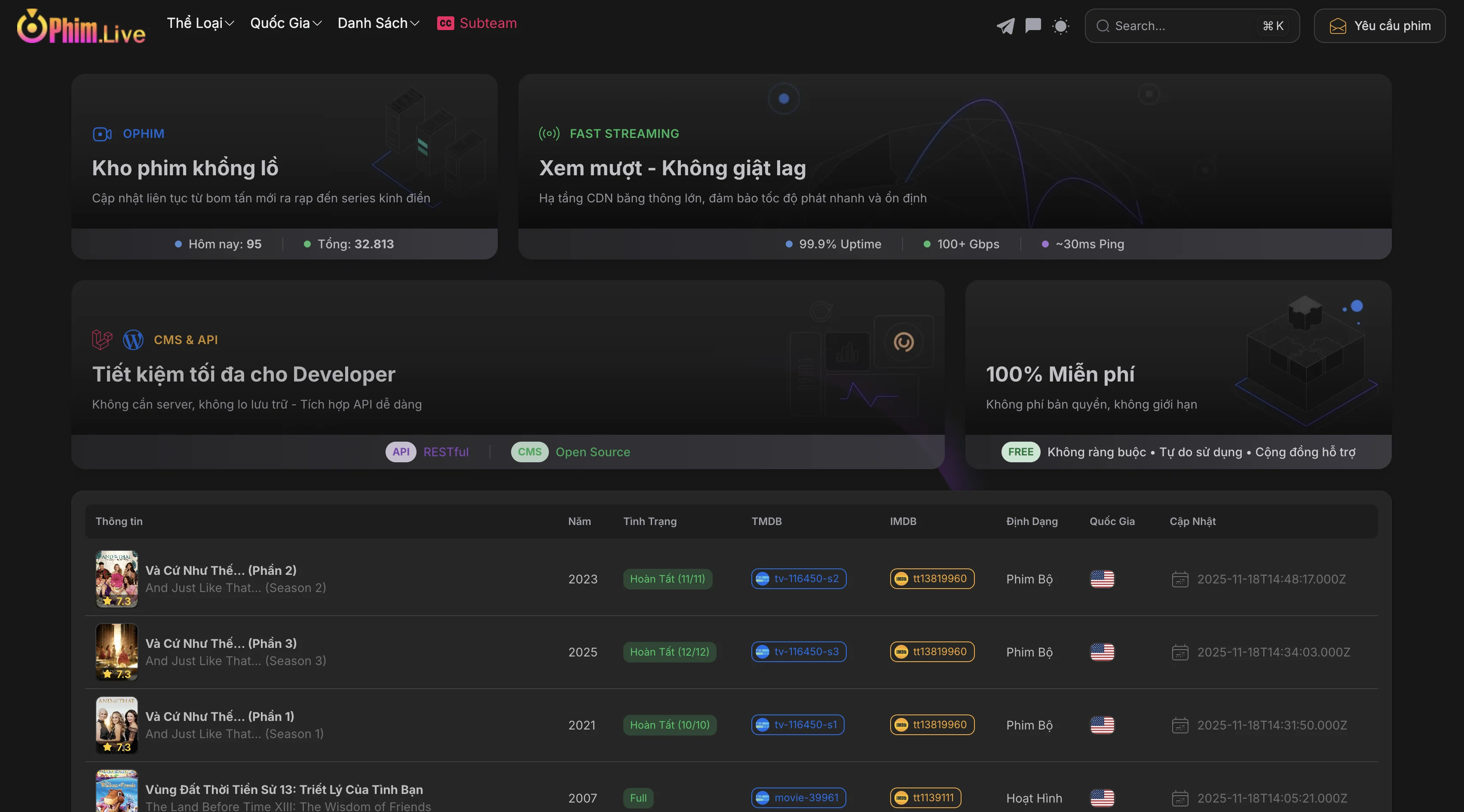Click the WordPress icon in CMS & API card

click(x=133, y=340)
